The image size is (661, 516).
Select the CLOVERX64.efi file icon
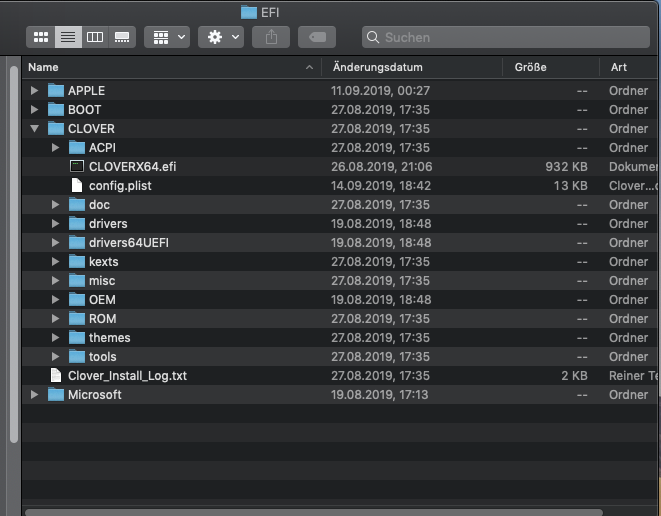[77, 167]
